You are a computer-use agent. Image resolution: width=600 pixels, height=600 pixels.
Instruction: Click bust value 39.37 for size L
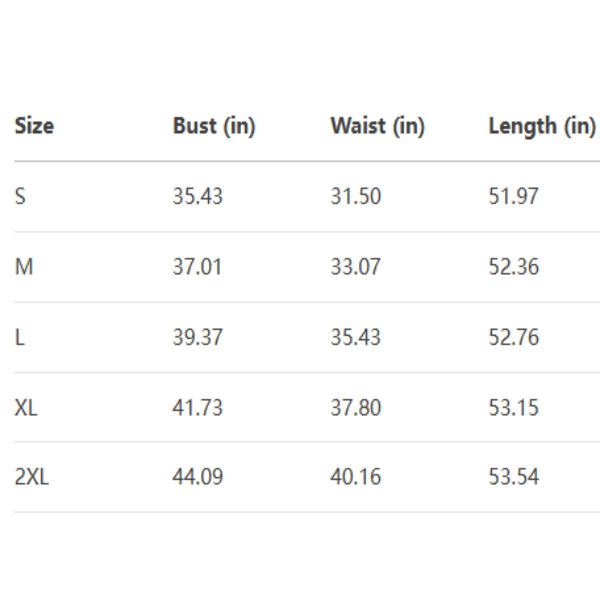click(x=197, y=337)
